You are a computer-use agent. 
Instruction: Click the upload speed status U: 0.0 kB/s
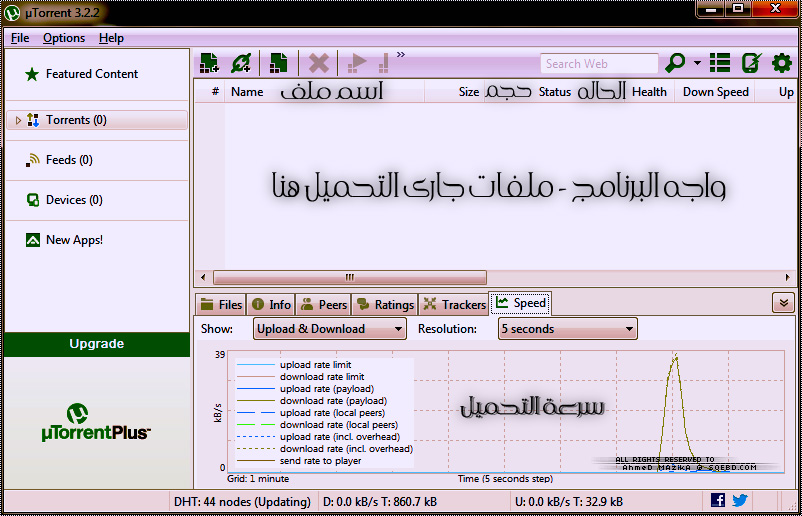[x=569, y=502]
